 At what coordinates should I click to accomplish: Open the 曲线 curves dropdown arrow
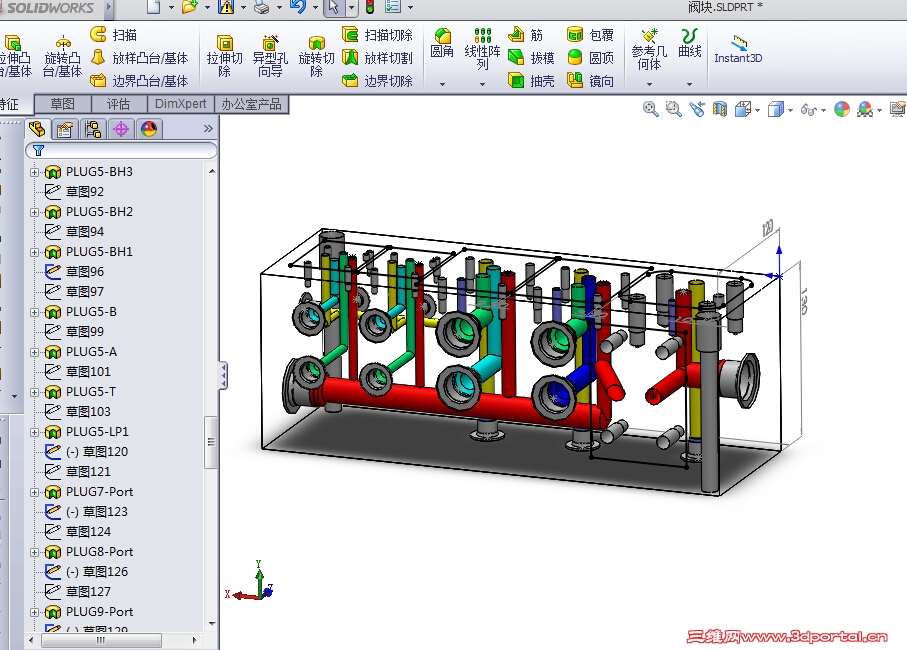click(x=690, y=84)
